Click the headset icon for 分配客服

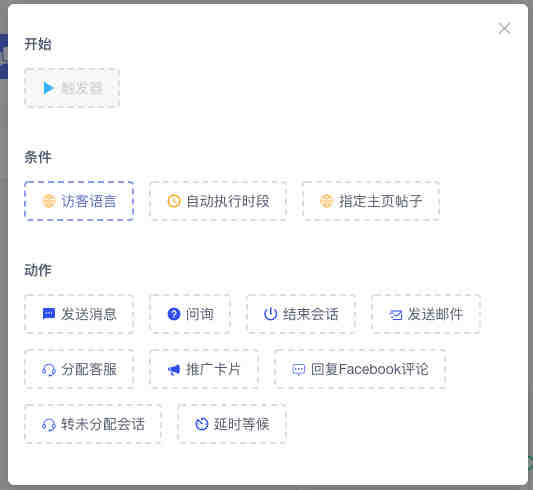point(49,369)
